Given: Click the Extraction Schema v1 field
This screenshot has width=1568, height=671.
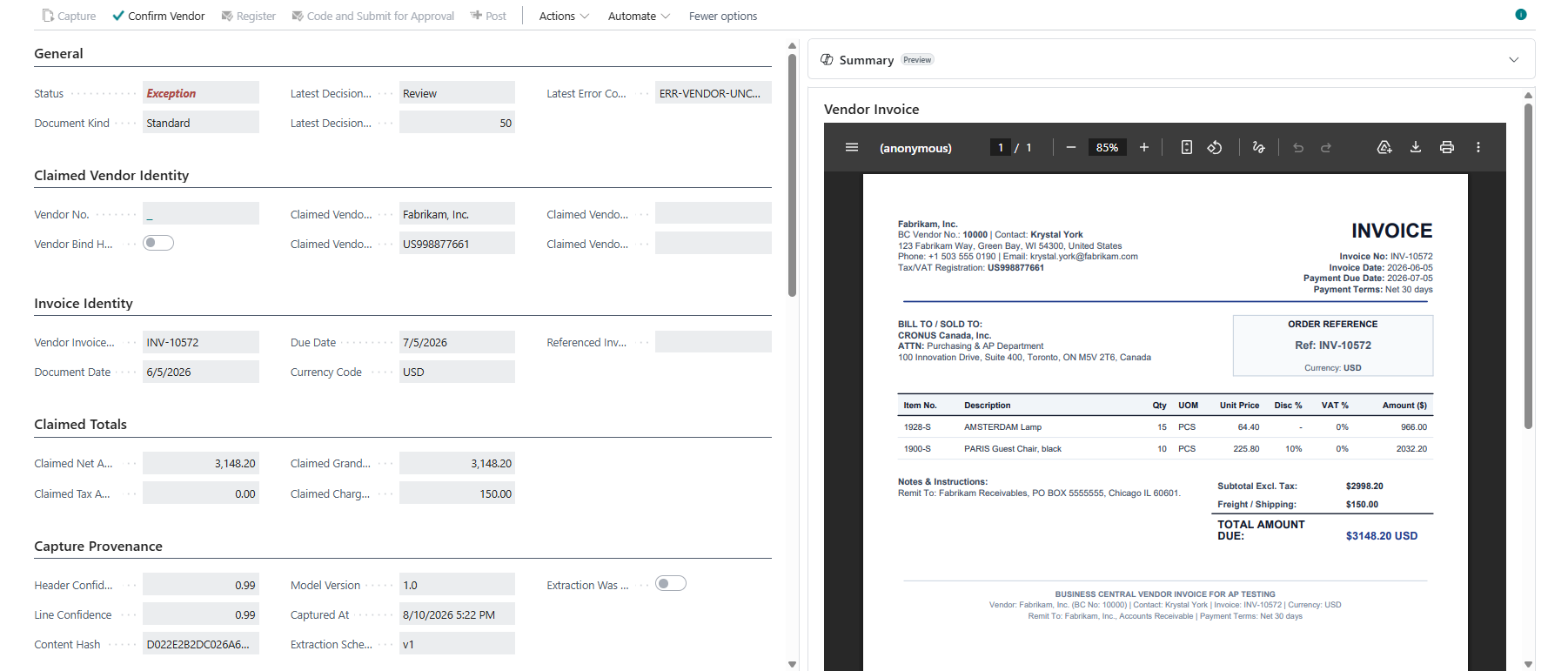Looking at the screenshot, I should [x=457, y=644].
